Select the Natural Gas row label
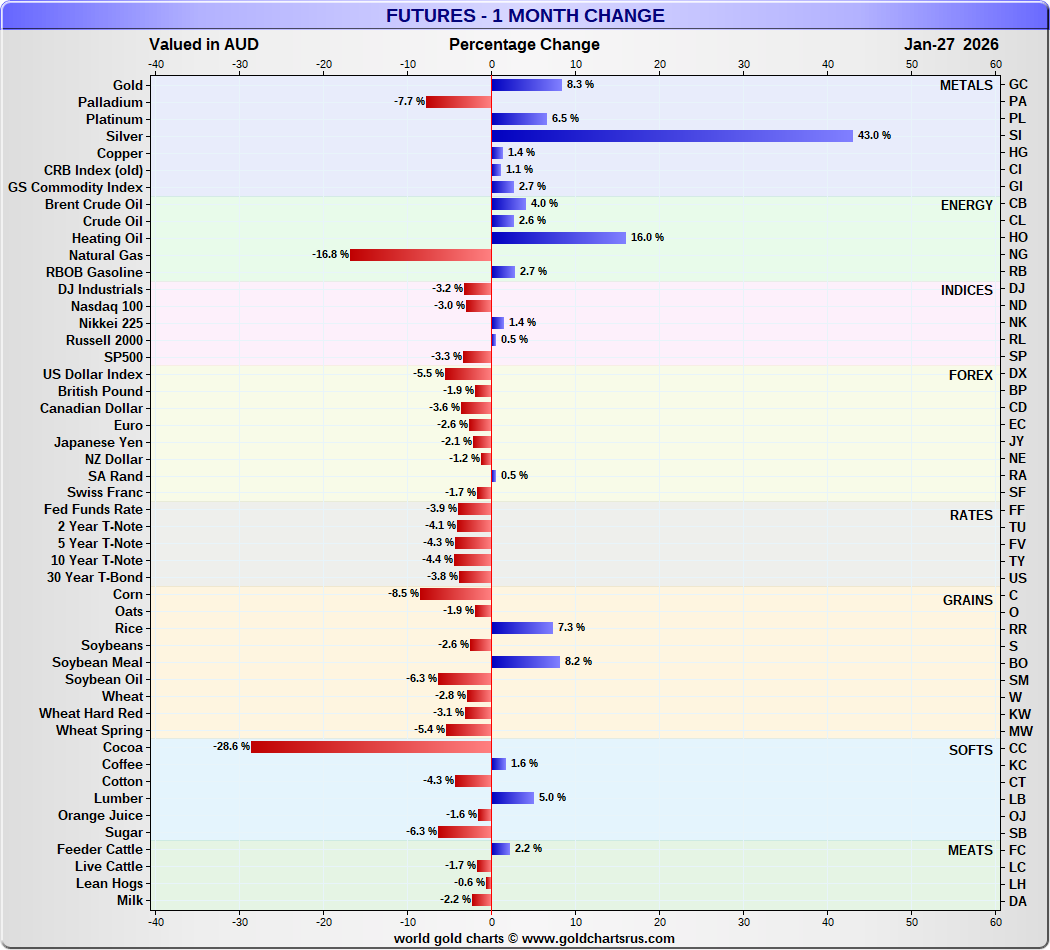Image resolution: width=1050 pixels, height=950 pixels. (106, 255)
